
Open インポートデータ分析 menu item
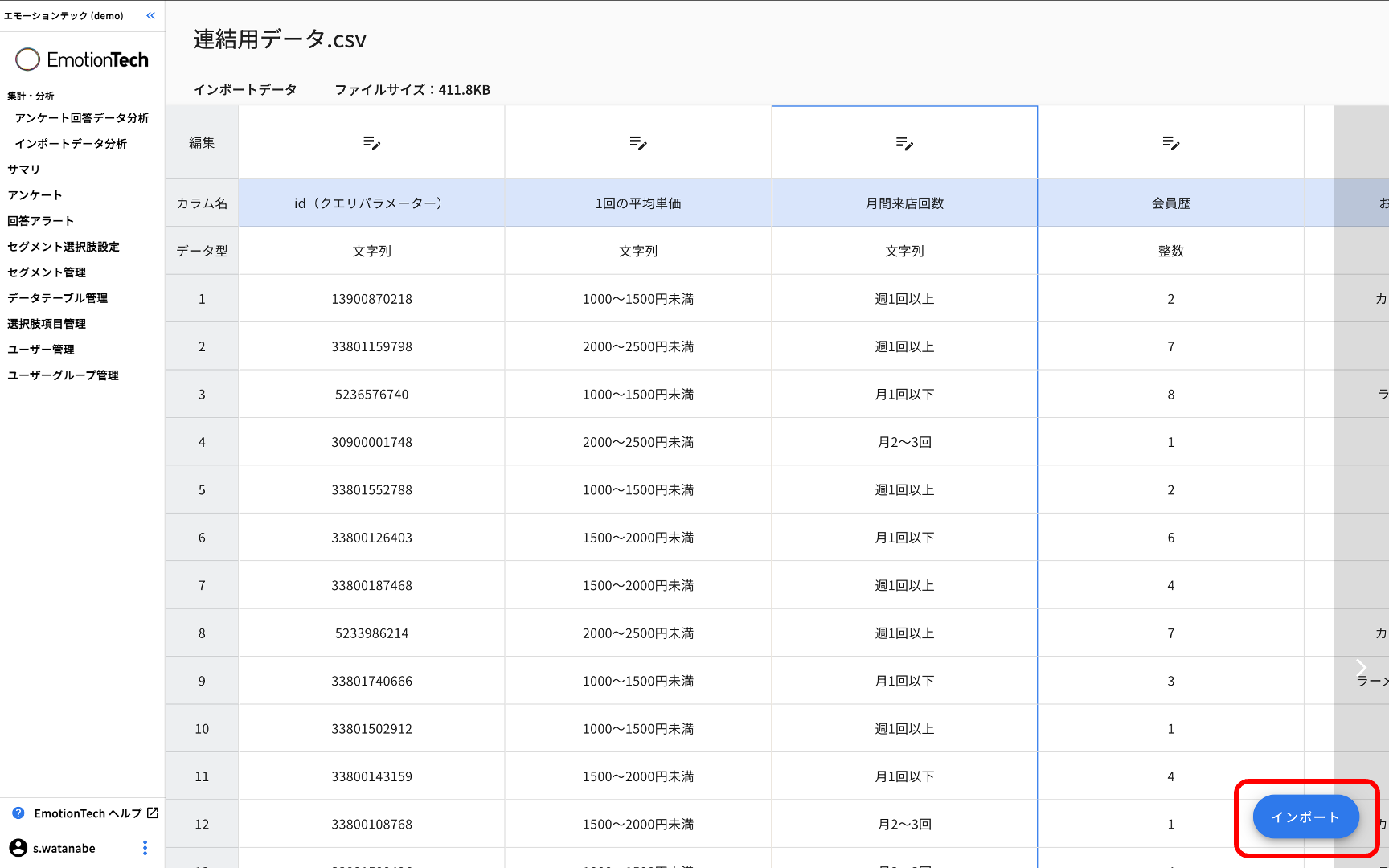[71, 144]
